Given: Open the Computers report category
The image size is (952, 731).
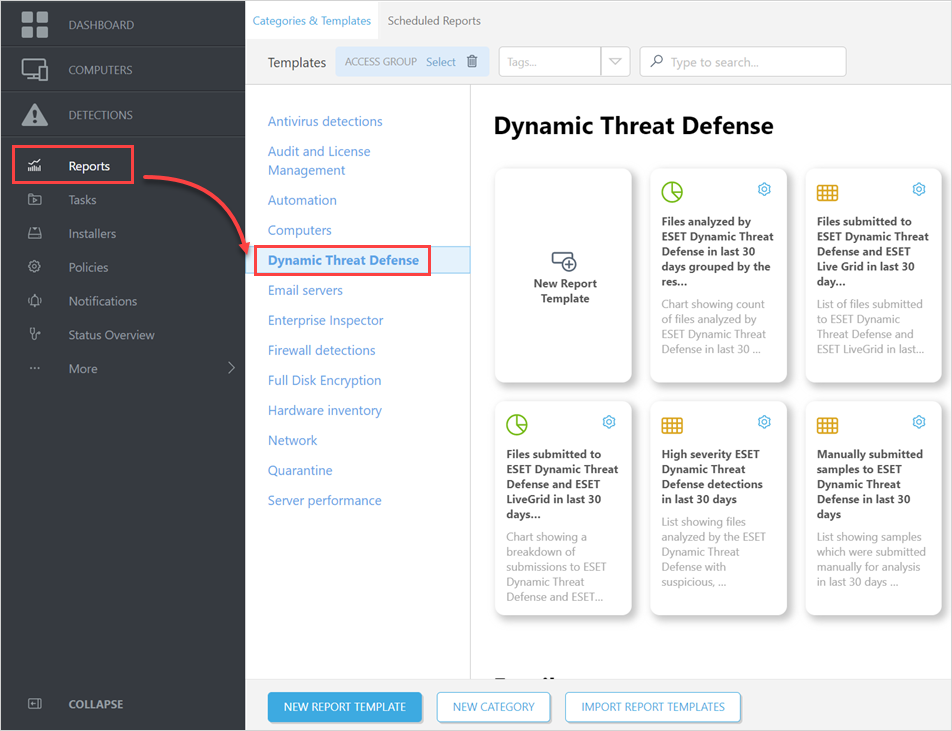Looking at the screenshot, I should [299, 230].
